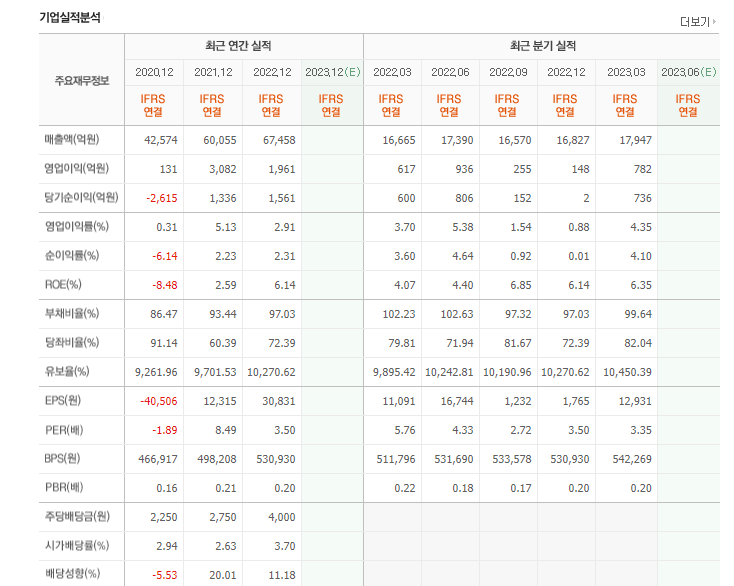Select the 2022.03 quarterly column header
Image resolution: width=734 pixels, height=586 pixels.
[392, 72]
